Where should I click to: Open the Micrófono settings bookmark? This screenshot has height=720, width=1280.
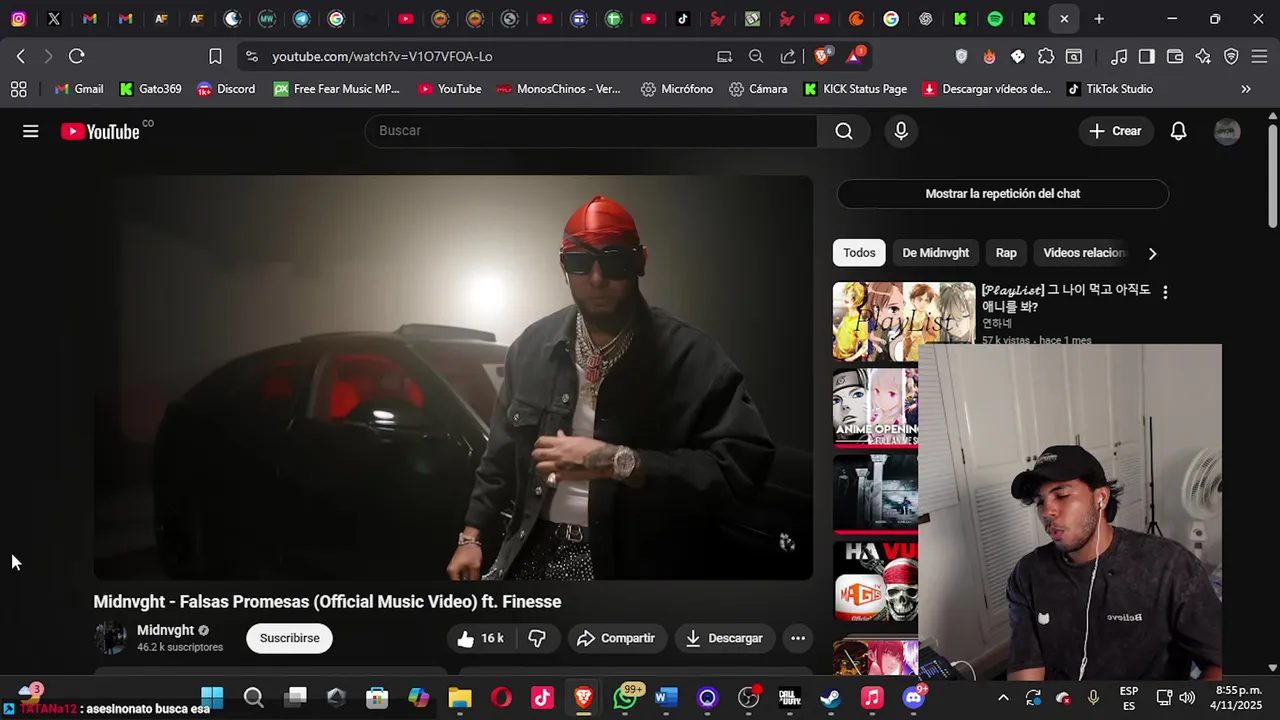click(x=677, y=89)
